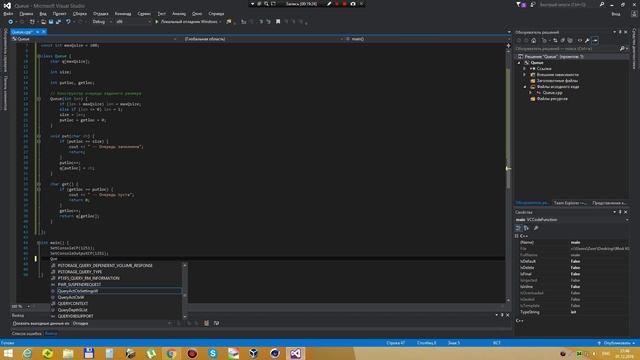Click the Save All toolbar icon
Image resolution: width=640 pixels, height=360 pixels.
click(x=58, y=22)
